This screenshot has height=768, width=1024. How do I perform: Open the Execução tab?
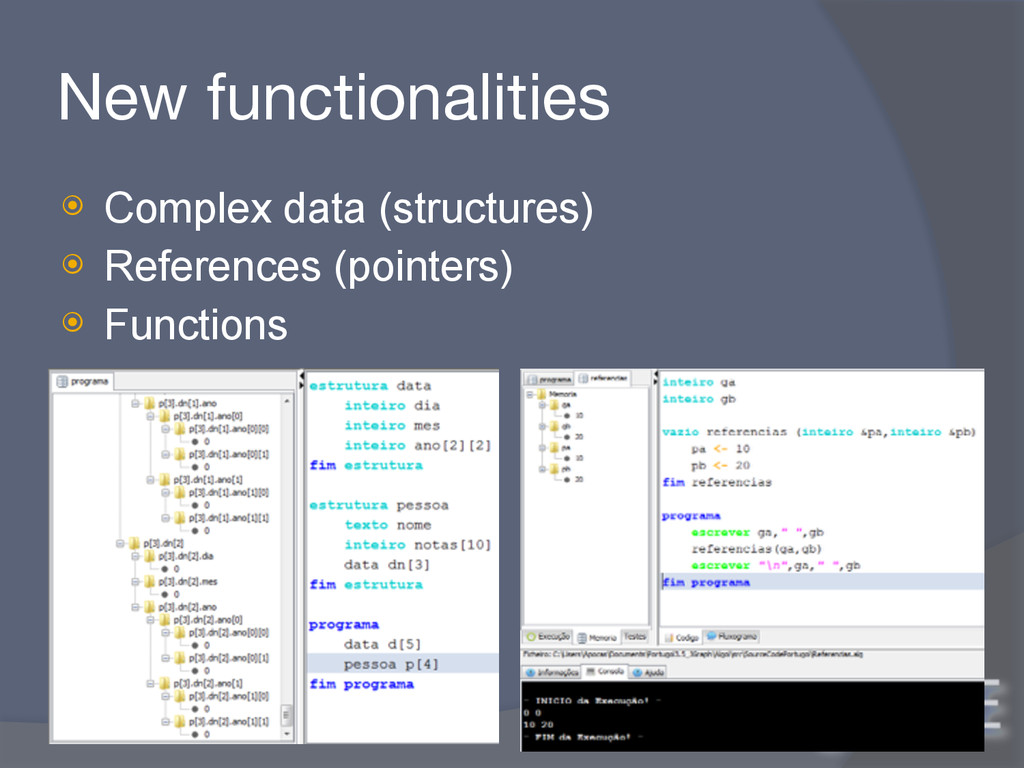[549, 637]
